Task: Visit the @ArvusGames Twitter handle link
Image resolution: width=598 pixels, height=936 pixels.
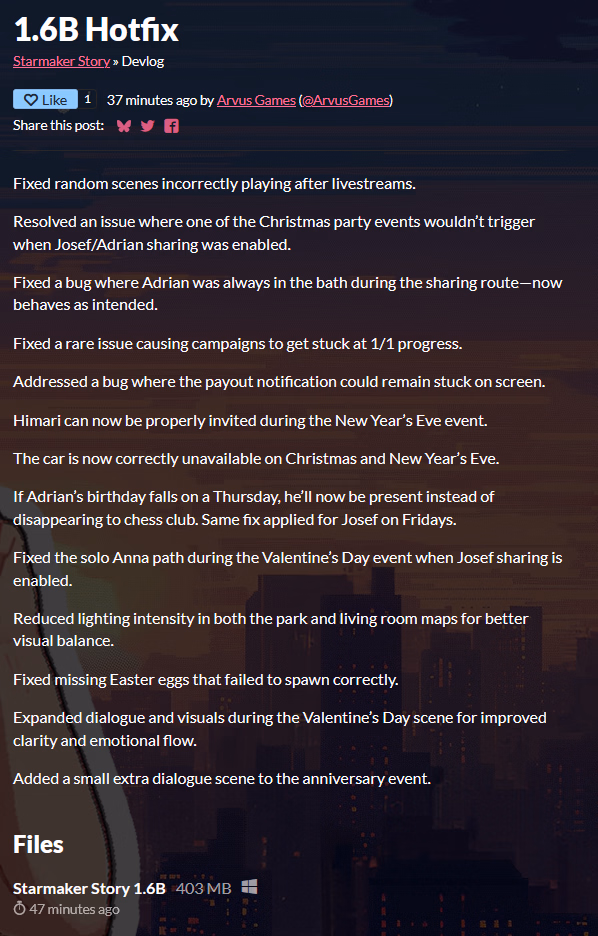Action: (346, 100)
